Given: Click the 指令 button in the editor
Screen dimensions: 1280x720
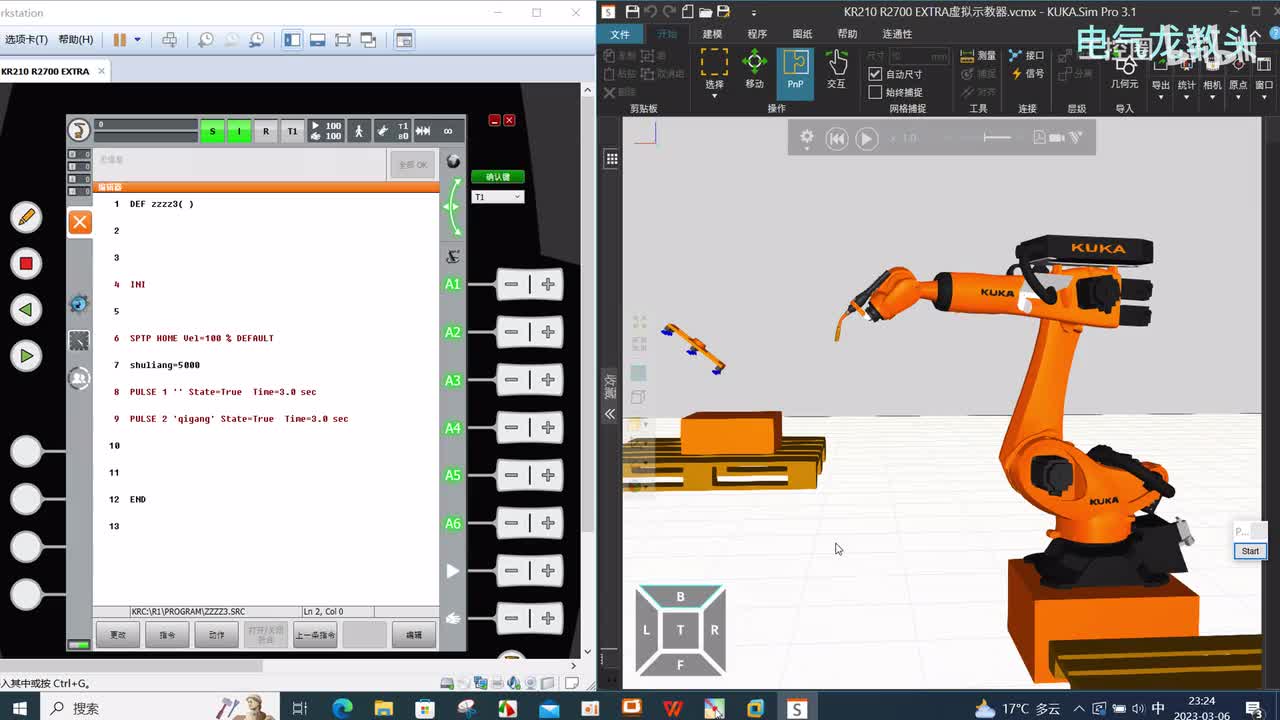Looking at the screenshot, I should (x=167, y=635).
